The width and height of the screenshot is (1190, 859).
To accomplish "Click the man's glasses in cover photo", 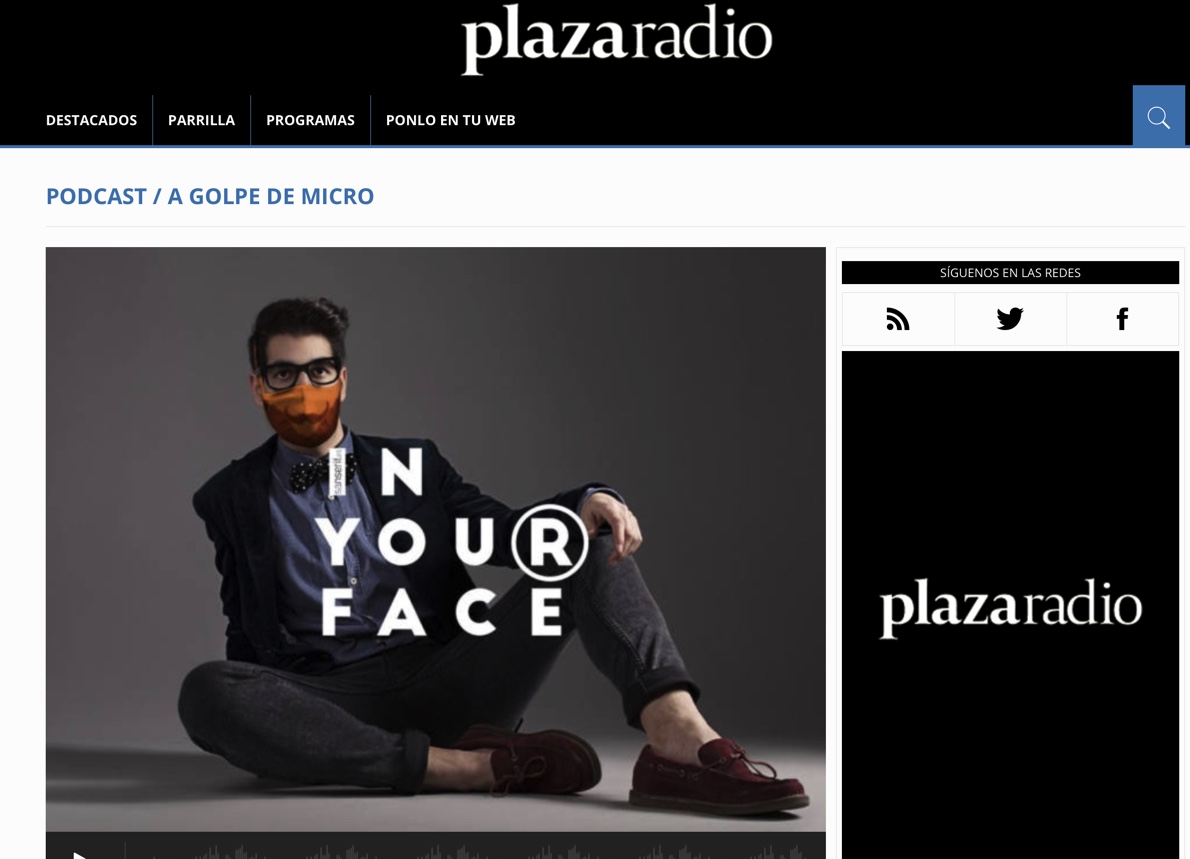I will pyautogui.click(x=301, y=373).
